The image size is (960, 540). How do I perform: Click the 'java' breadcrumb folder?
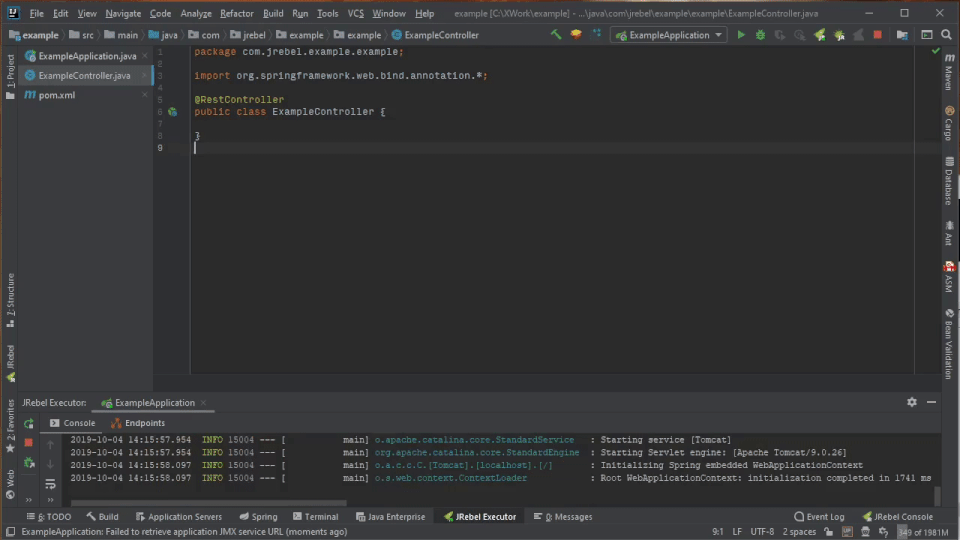click(x=163, y=35)
